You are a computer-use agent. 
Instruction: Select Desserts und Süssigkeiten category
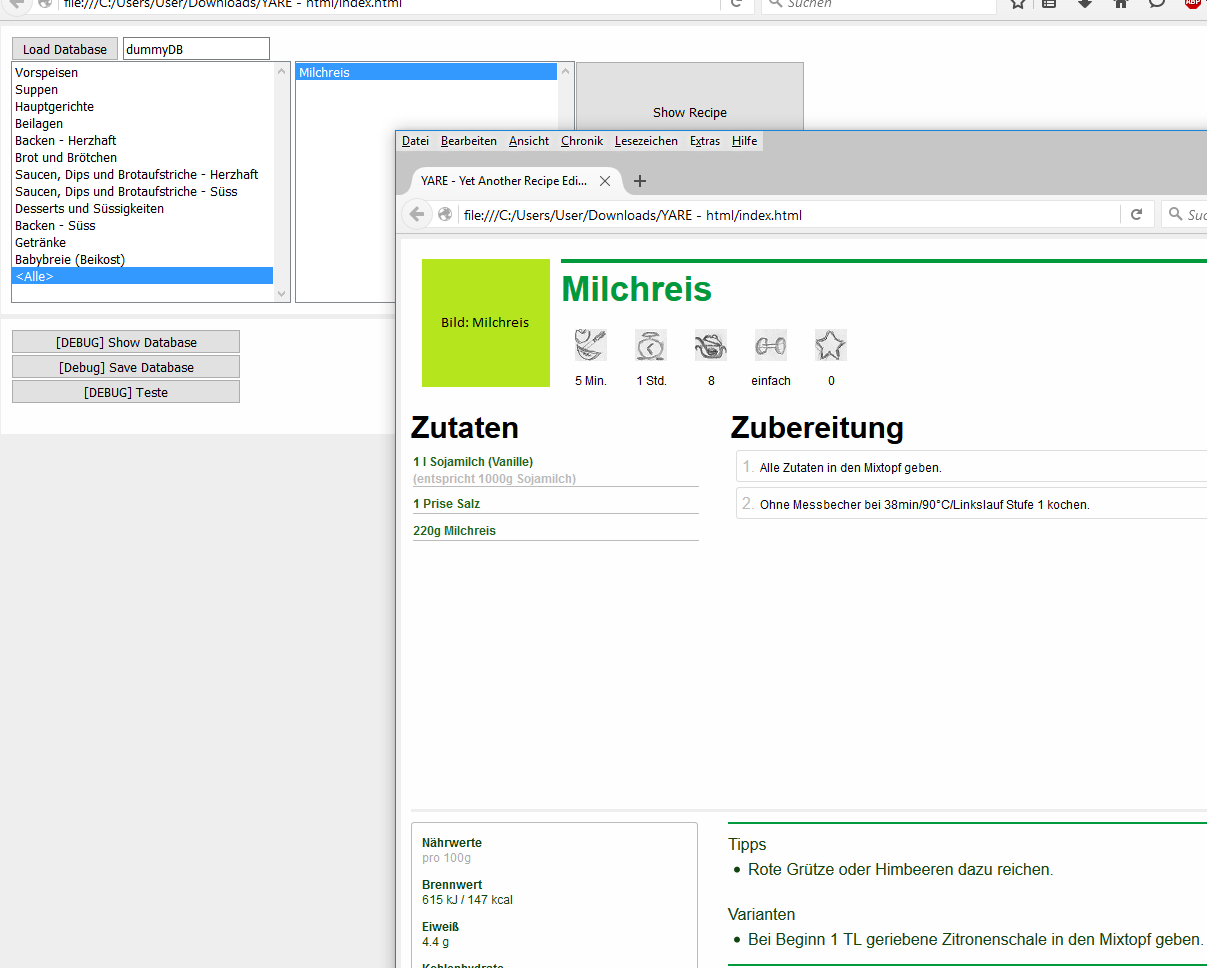point(143,209)
